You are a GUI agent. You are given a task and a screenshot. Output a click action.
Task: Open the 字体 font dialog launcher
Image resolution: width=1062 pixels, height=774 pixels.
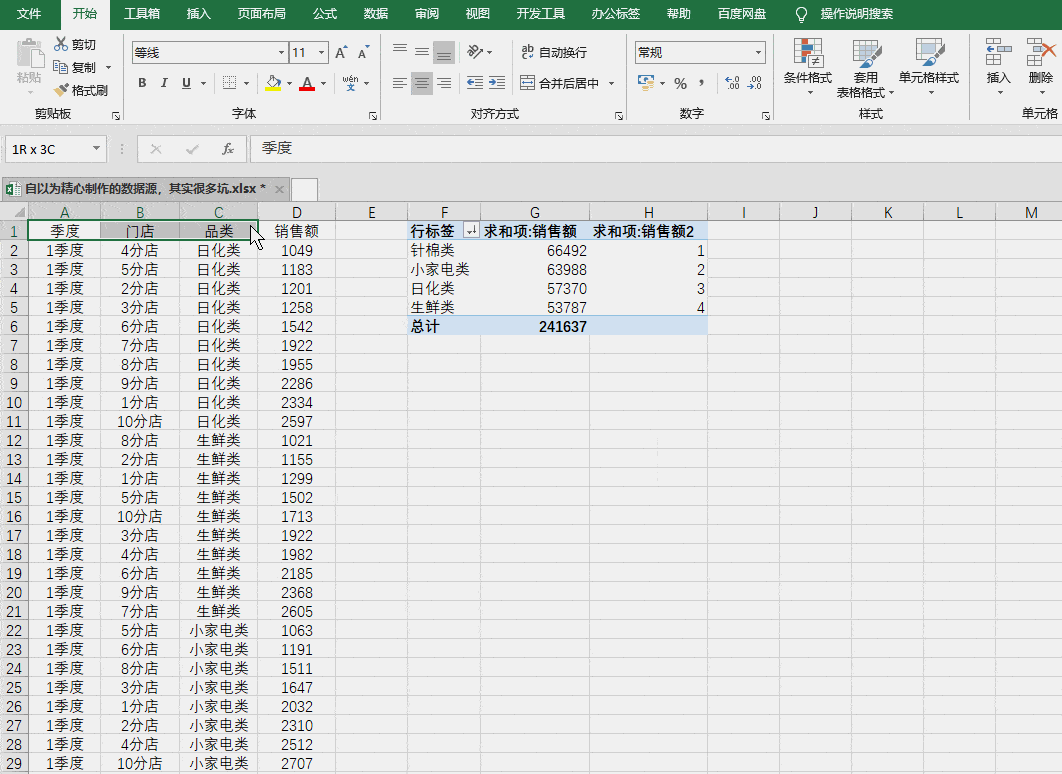coord(373,116)
